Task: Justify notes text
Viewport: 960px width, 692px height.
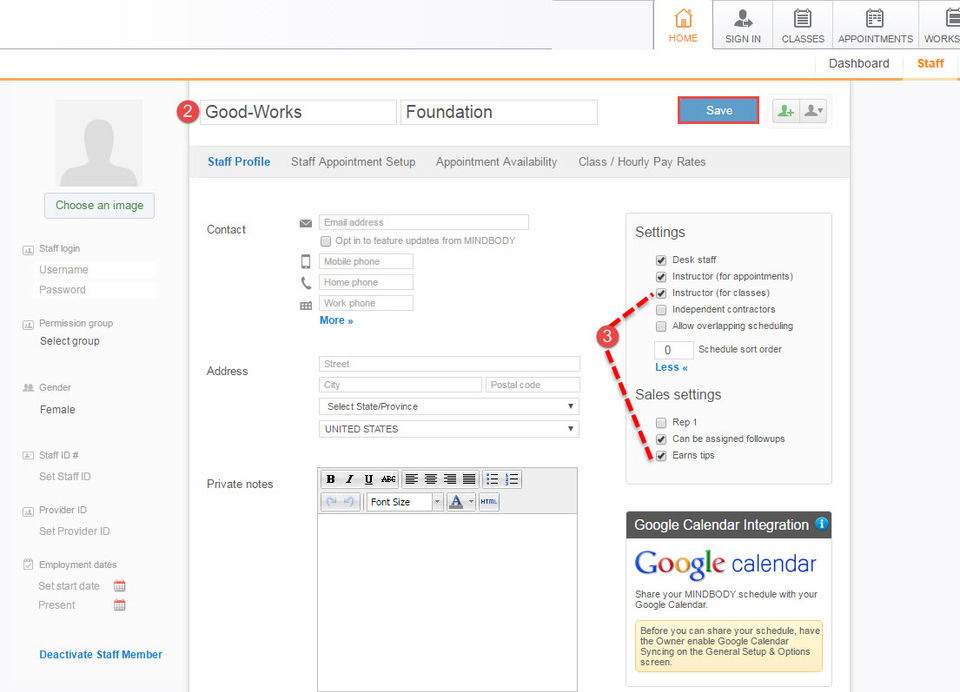Action: click(x=469, y=479)
